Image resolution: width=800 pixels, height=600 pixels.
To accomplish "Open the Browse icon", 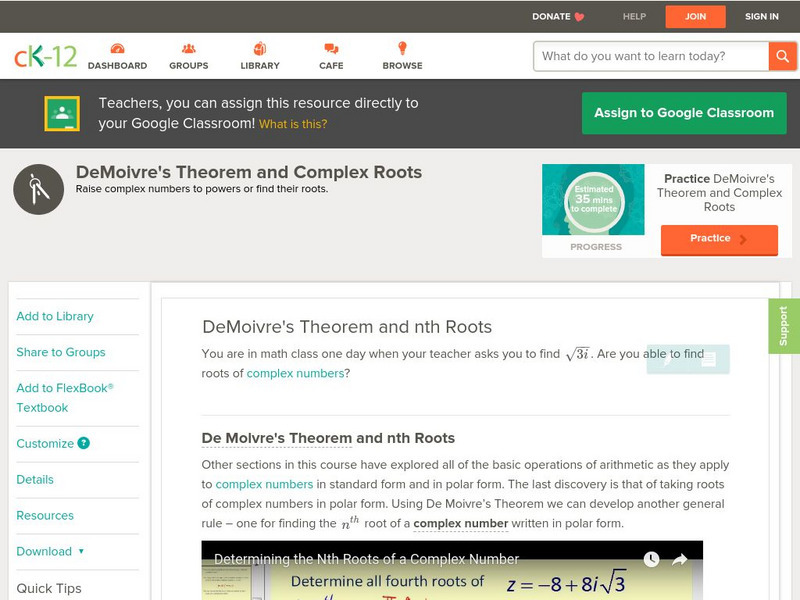I will pos(402,47).
